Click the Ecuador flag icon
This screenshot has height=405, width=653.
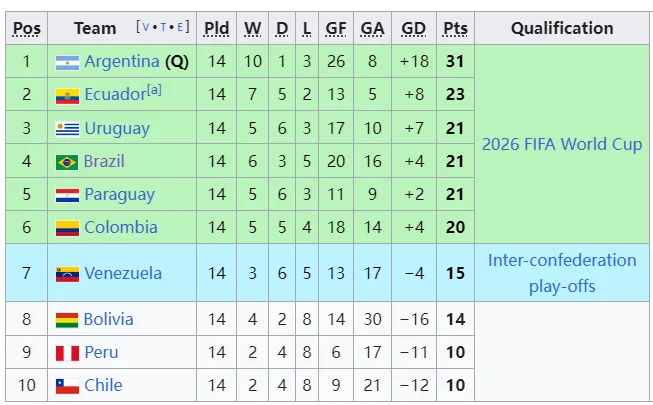tap(67, 96)
